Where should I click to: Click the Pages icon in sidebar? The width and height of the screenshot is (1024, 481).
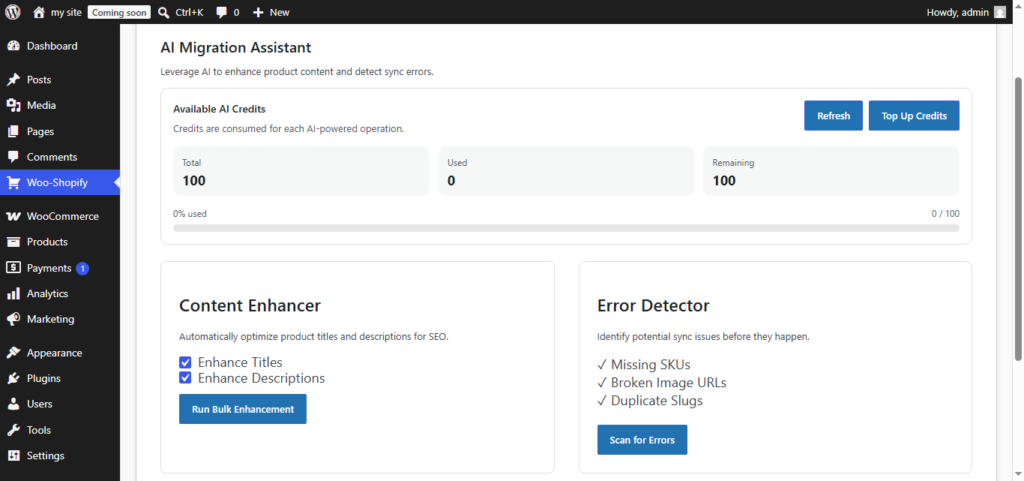[13, 132]
